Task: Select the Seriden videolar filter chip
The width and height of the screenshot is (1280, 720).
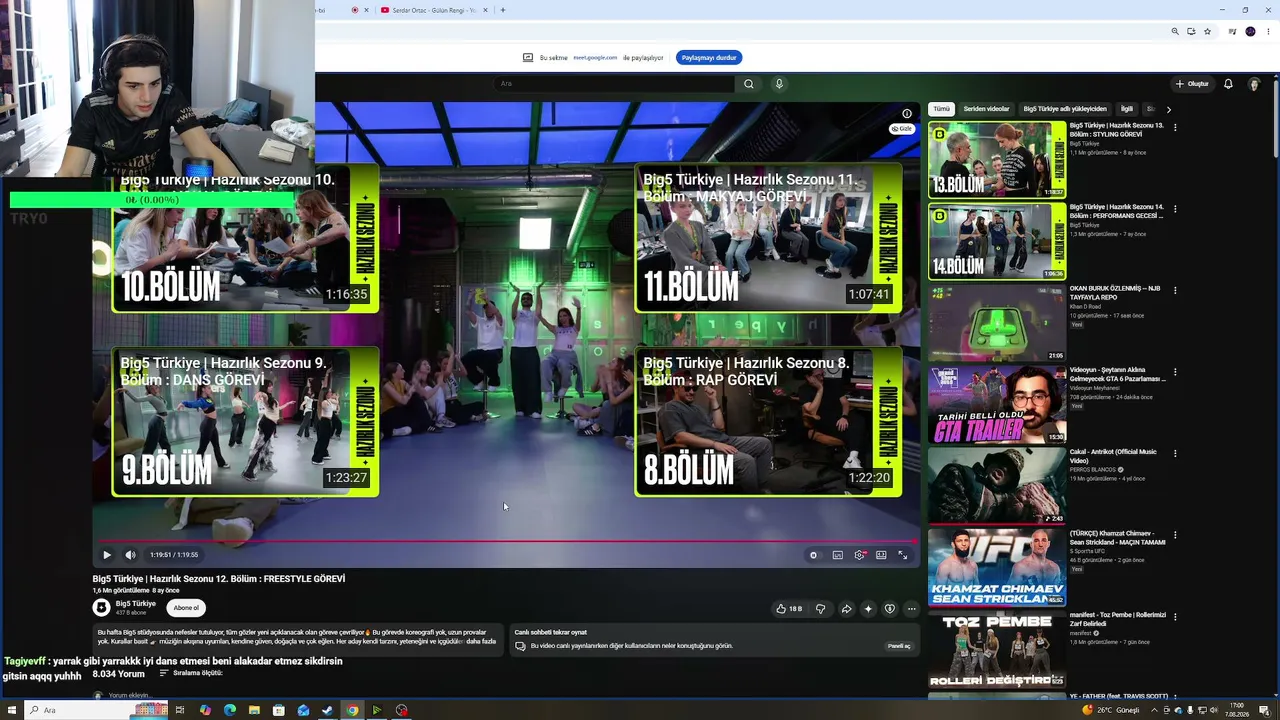Action: pos(987,109)
